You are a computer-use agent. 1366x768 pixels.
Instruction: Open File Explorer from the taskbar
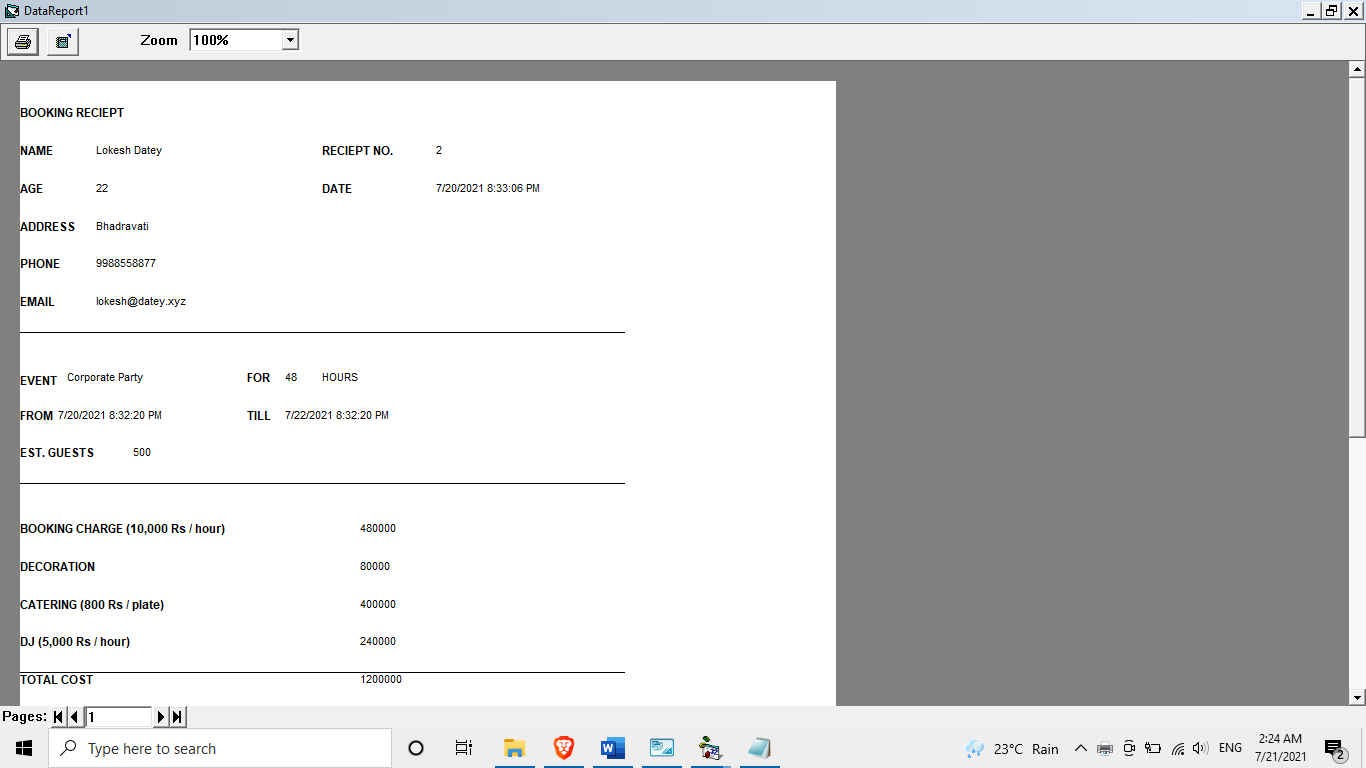click(x=514, y=747)
